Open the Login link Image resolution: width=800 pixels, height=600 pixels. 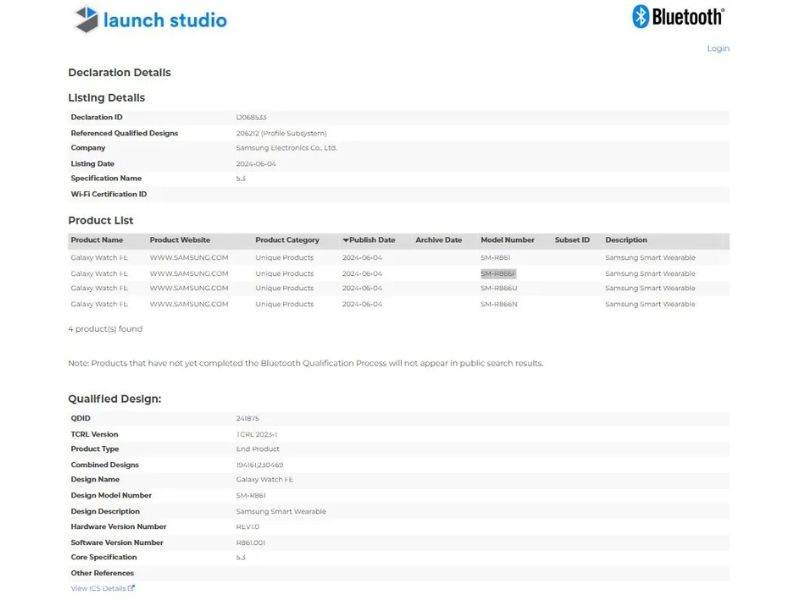tap(718, 48)
